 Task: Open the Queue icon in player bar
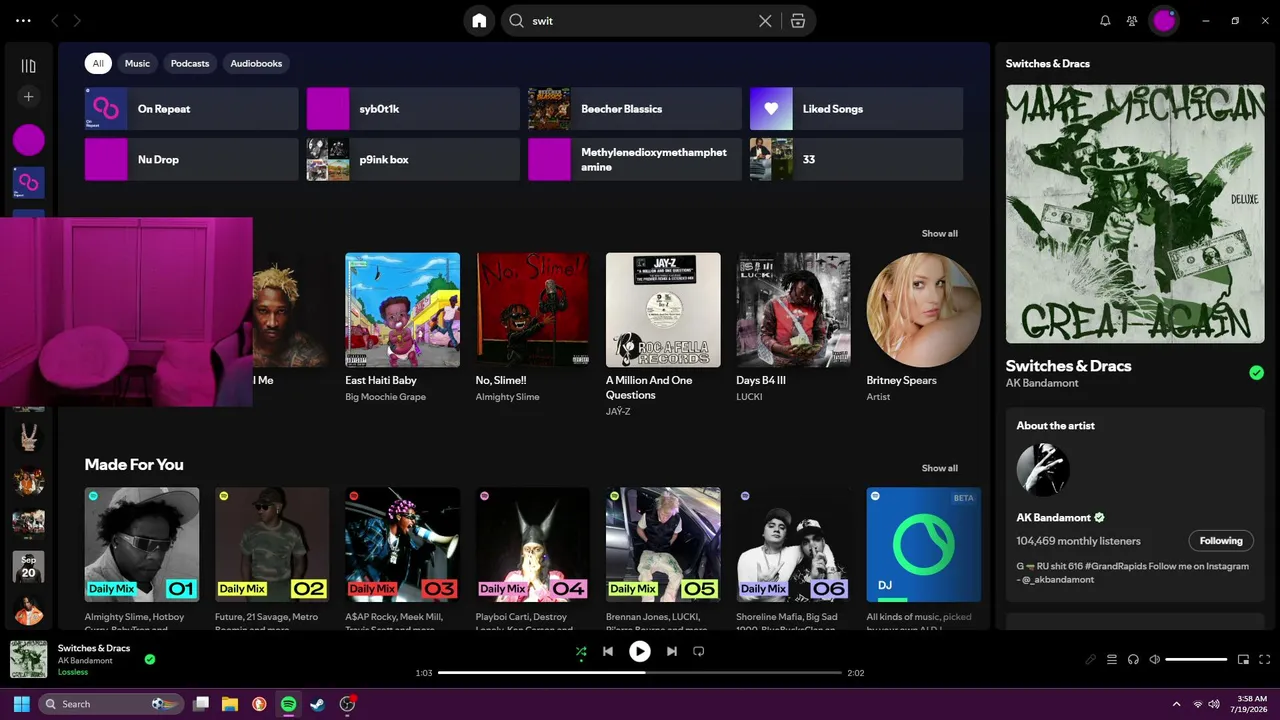[1112, 660]
